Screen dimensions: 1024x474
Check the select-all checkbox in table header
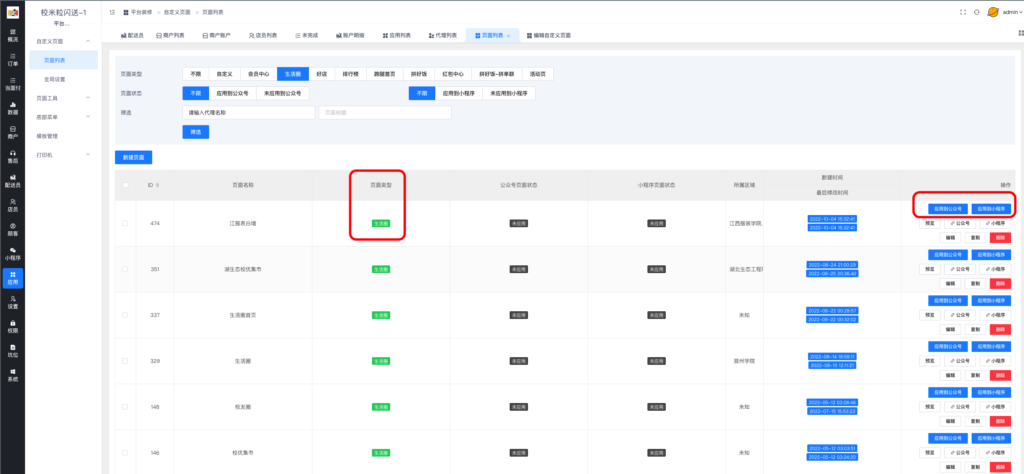tap(125, 185)
